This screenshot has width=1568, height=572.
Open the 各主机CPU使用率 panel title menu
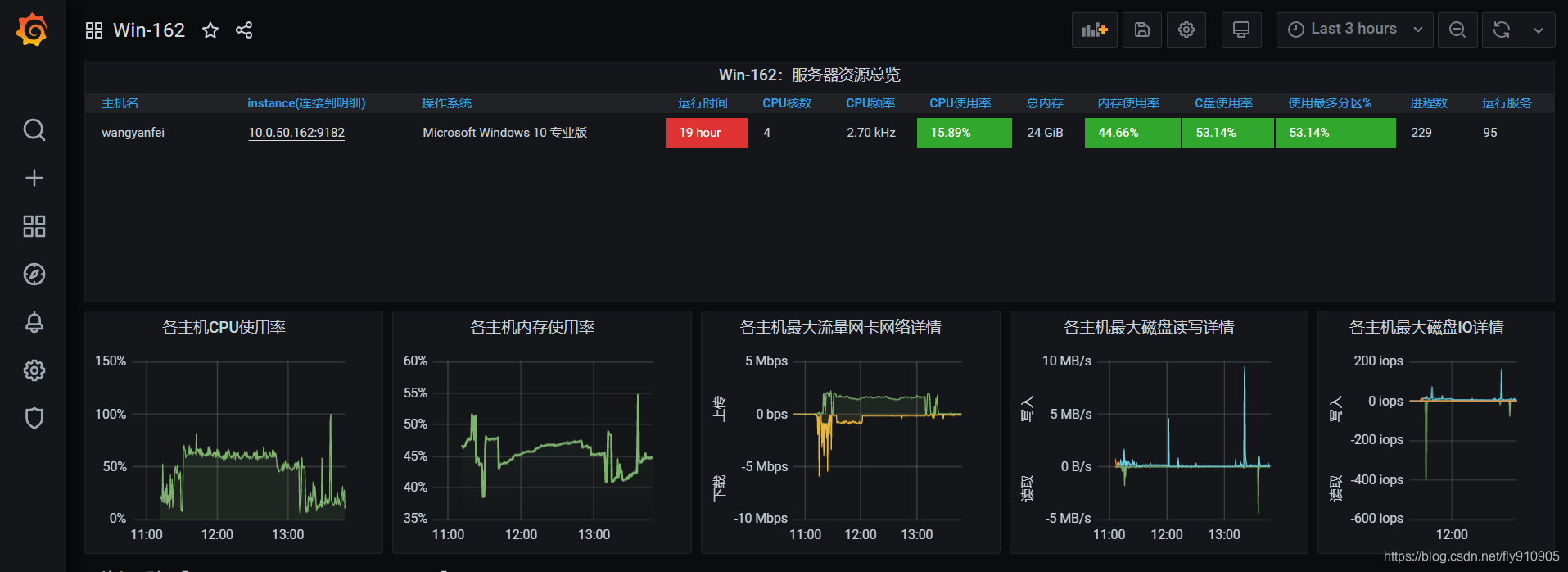tap(224, 328)
